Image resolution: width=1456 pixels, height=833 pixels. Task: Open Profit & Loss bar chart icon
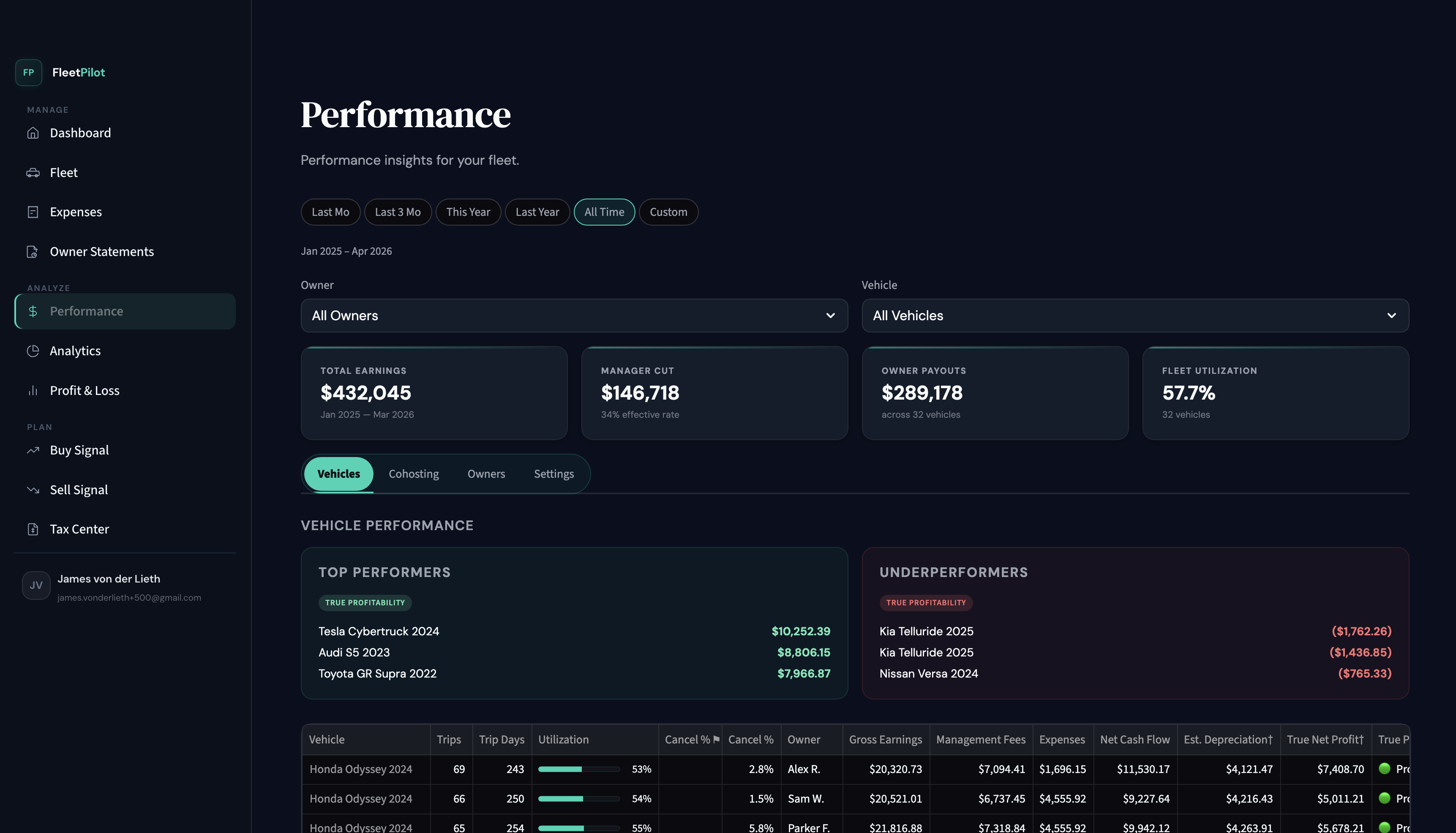(x=33, y=390)
